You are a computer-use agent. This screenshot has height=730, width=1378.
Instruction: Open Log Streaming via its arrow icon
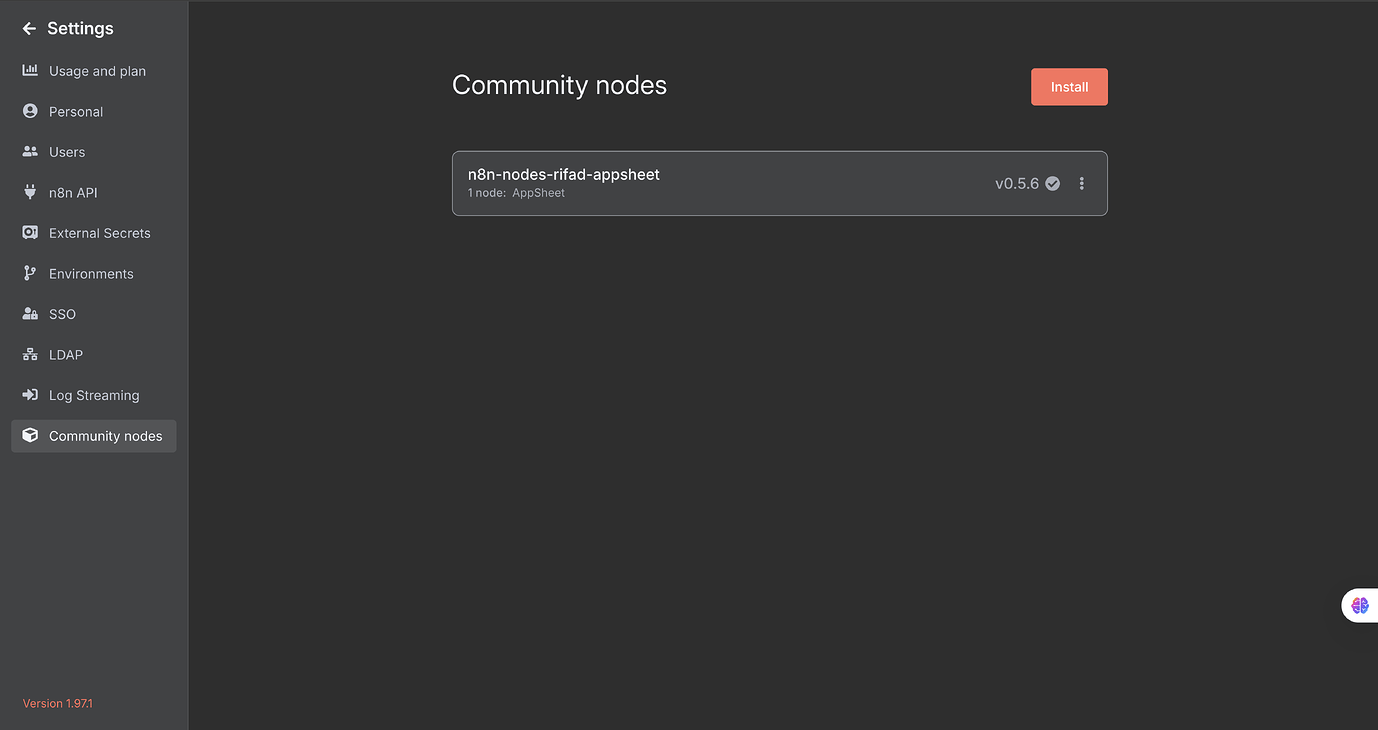click(30, 395)
